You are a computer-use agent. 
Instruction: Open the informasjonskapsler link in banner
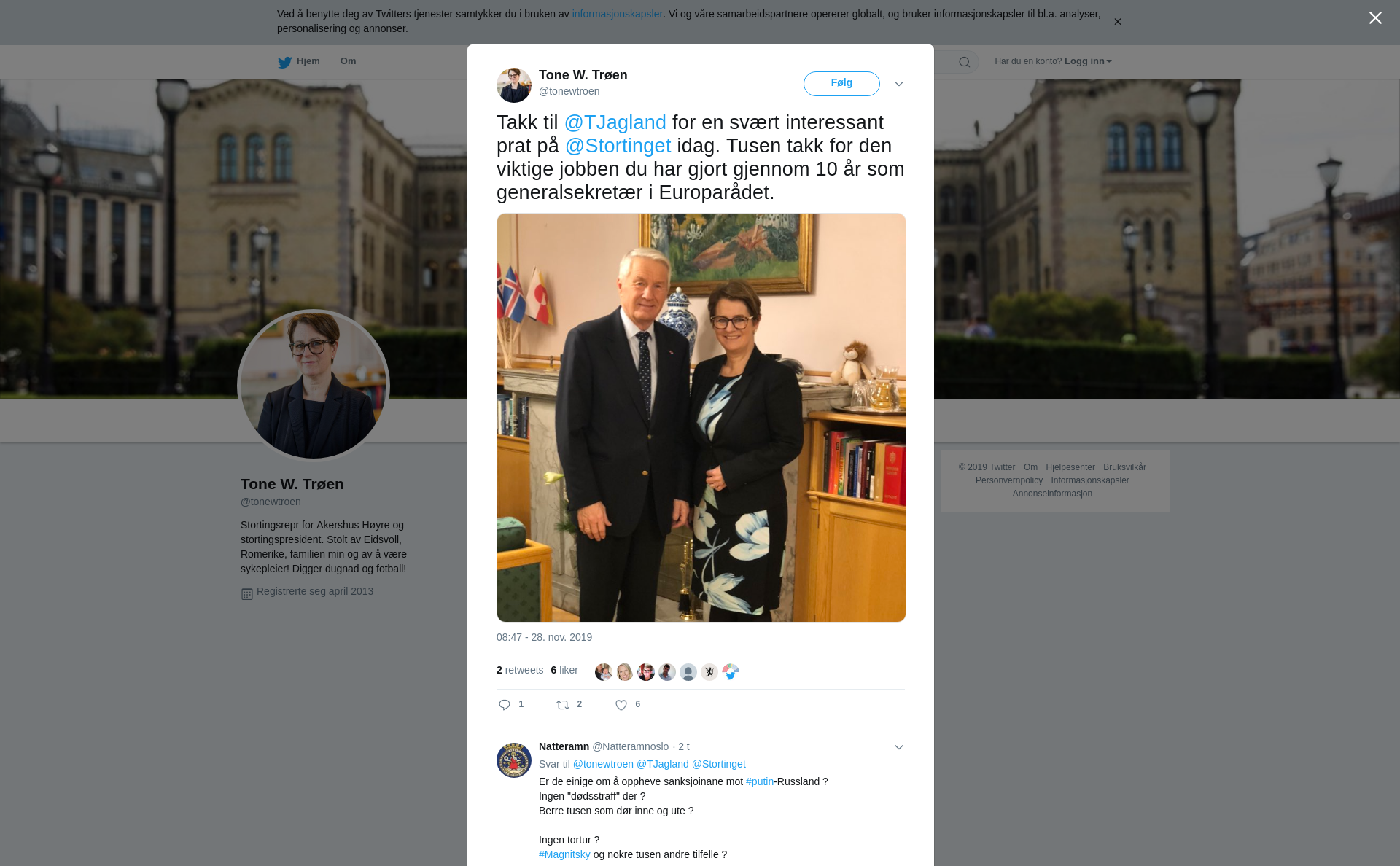617,14
